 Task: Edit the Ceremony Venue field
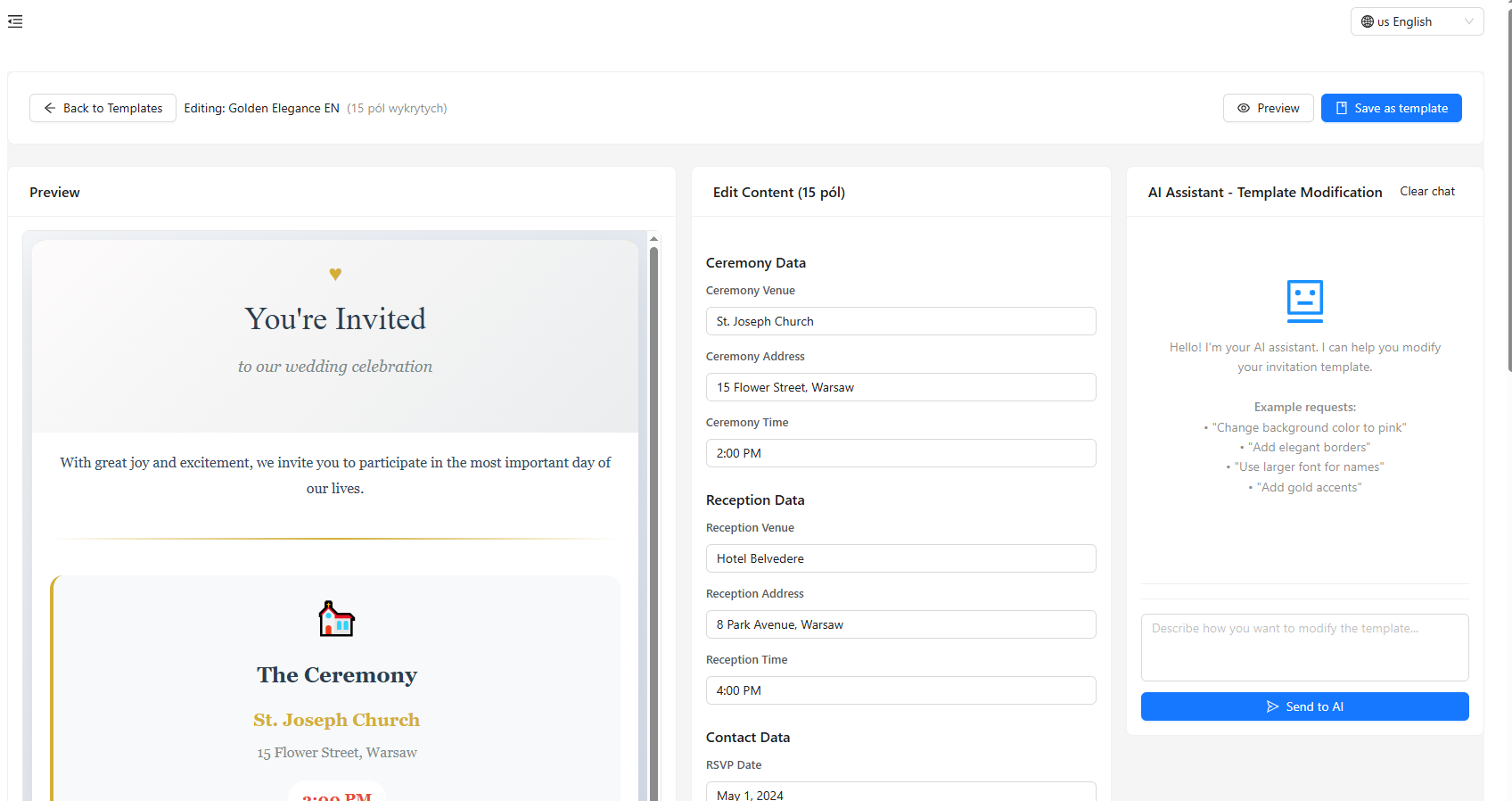click(900, 321)
